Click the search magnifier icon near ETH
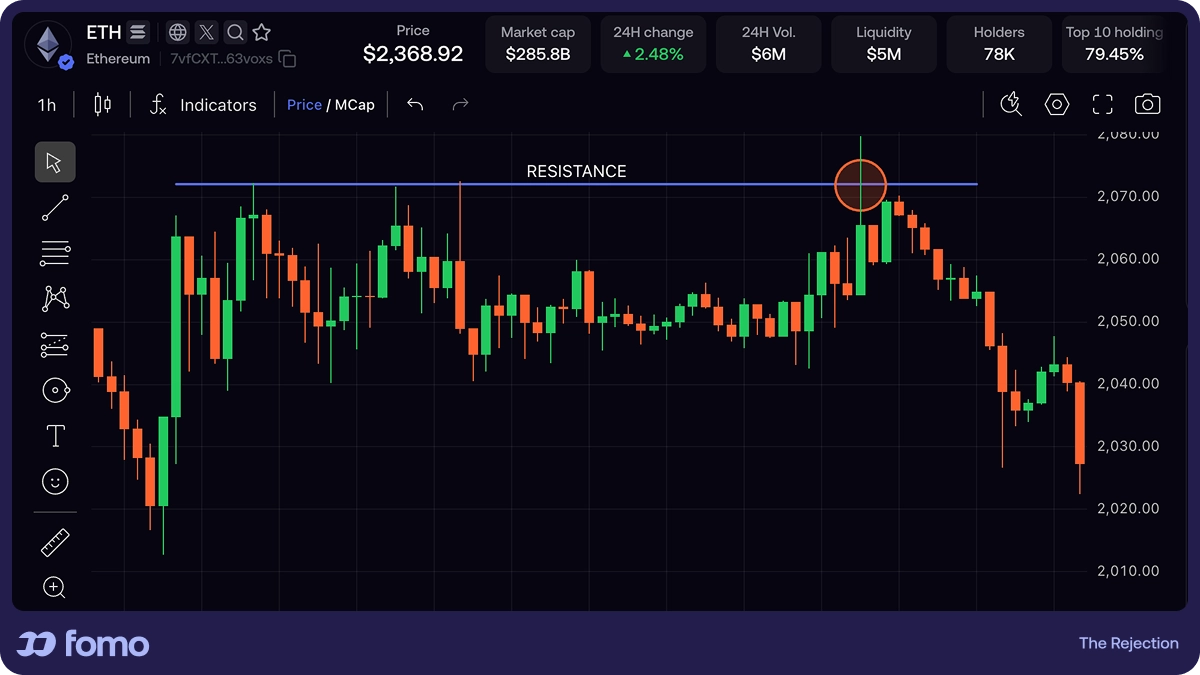 (235, 33)
